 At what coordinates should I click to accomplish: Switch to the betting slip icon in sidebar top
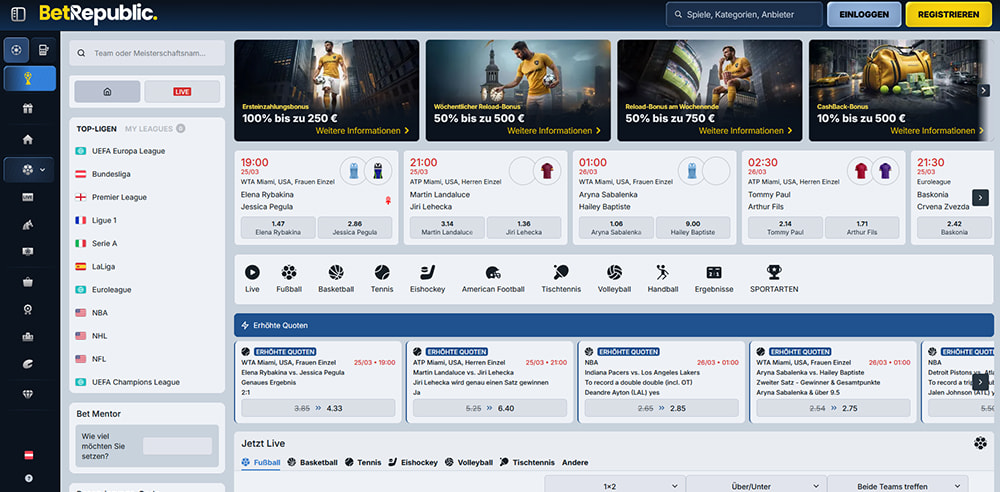(44, 49)
